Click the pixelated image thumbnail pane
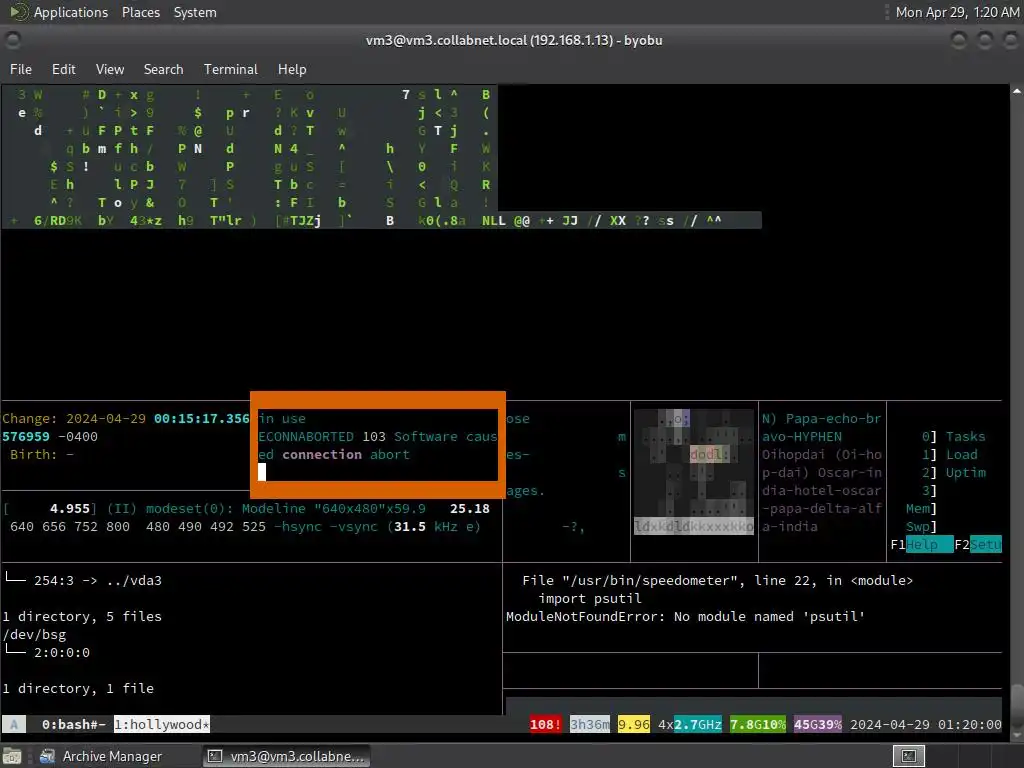The image size is (1024, 768). click(x=694, y=472)
